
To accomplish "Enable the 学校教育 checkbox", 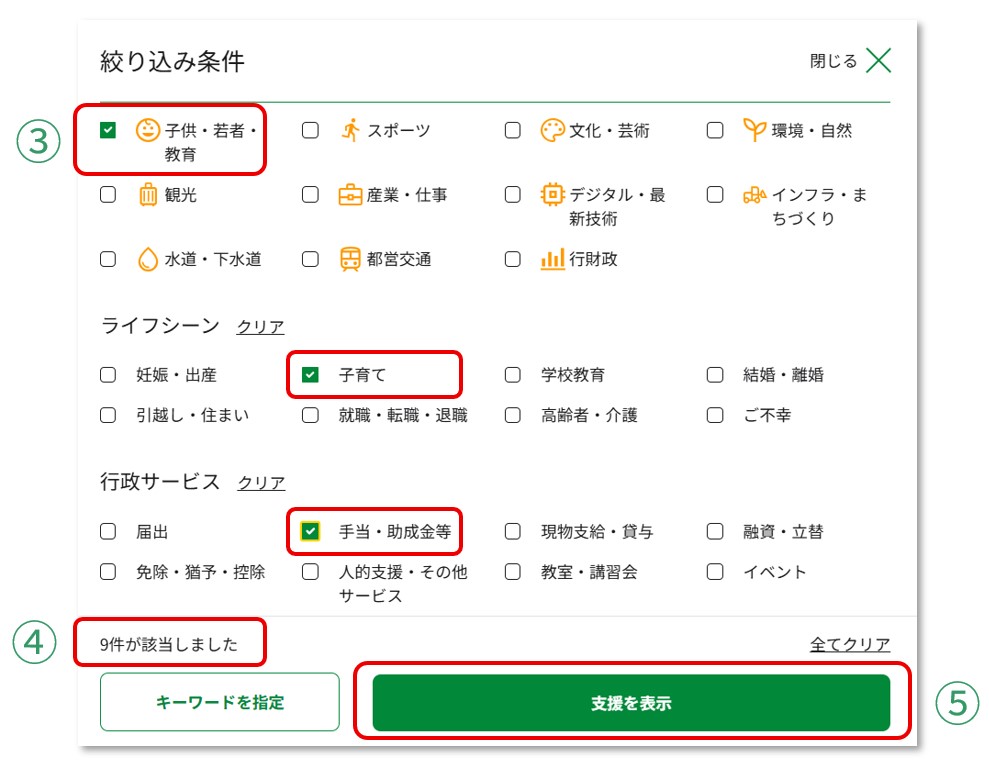I will (512, 375).
